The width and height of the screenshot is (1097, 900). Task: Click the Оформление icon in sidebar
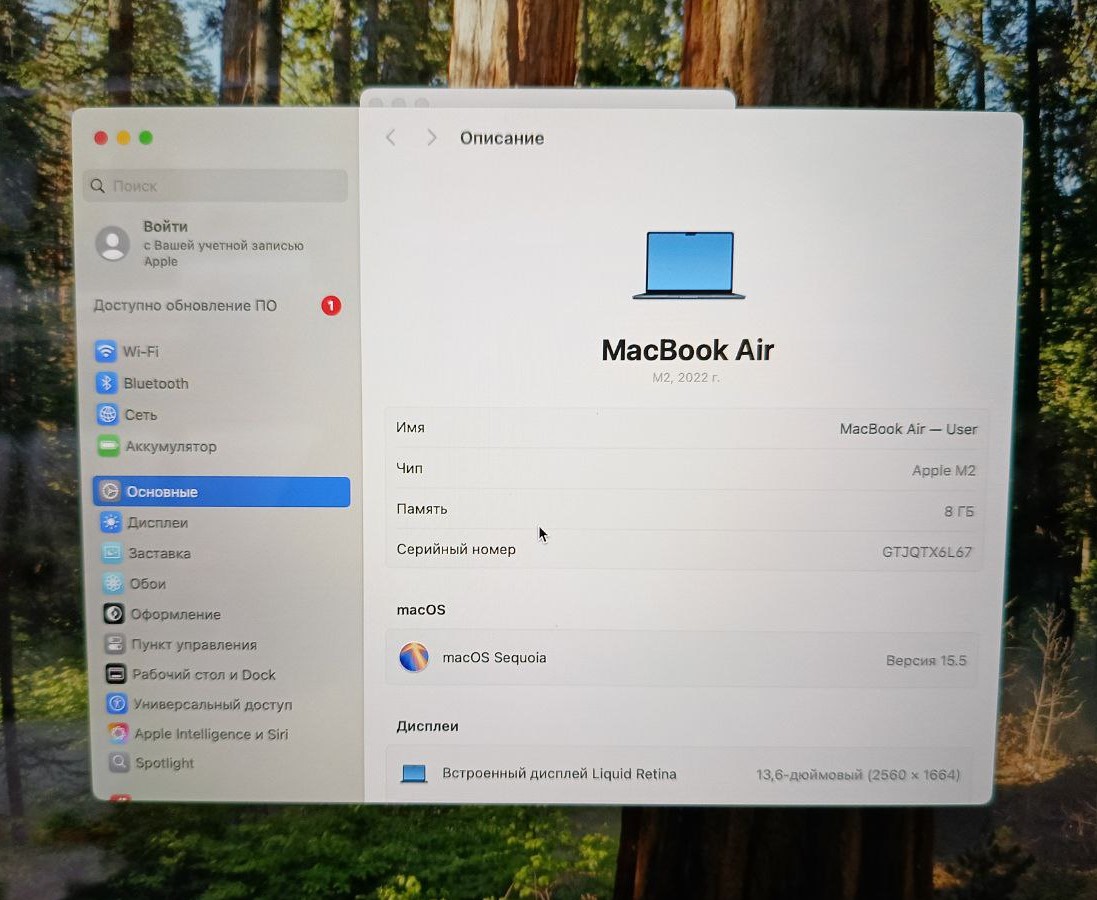point(113,614)
